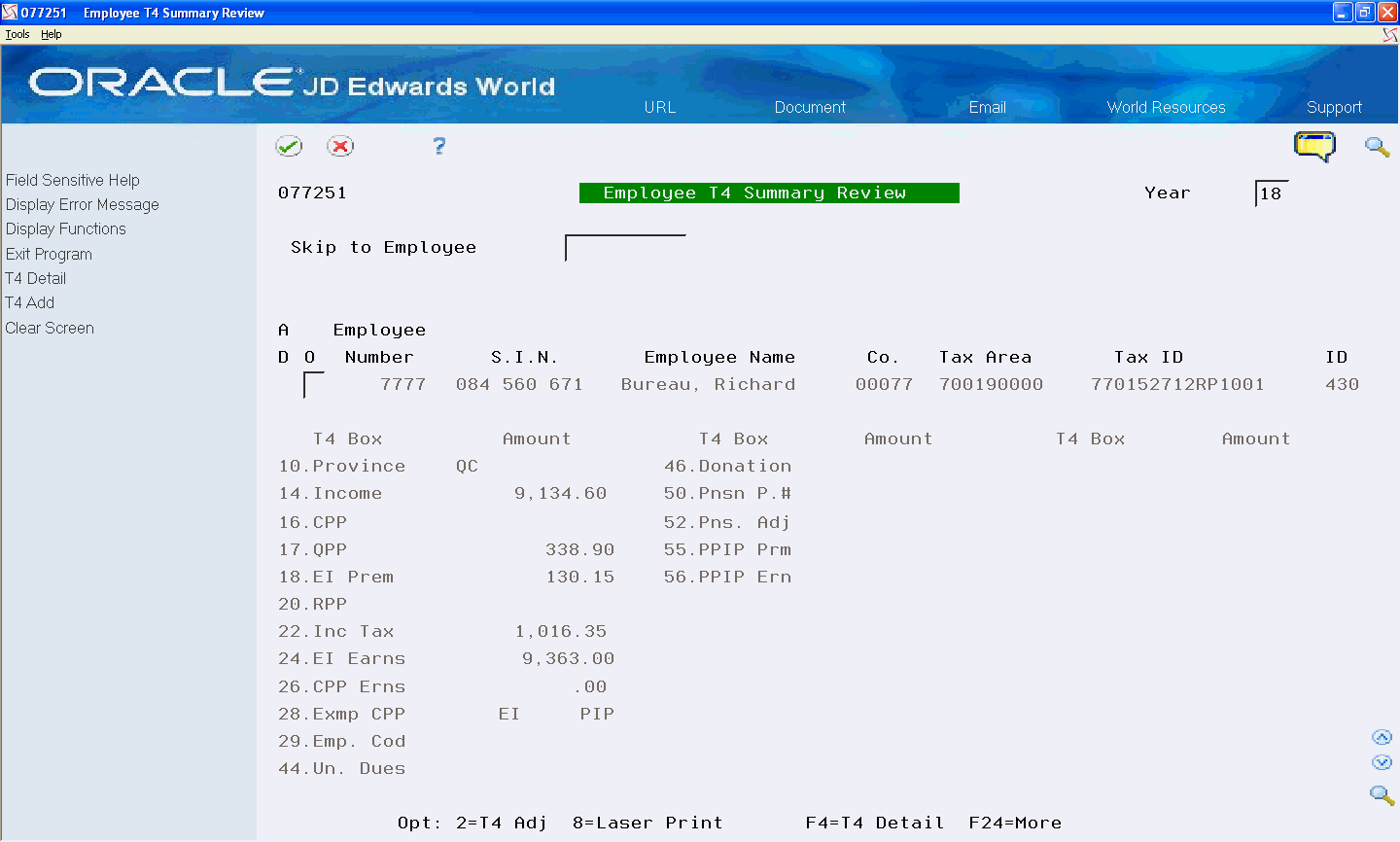The height and width of the screenshot is (842, 1400).
Task: Click the page up arrow icon
Action: 1382,737
